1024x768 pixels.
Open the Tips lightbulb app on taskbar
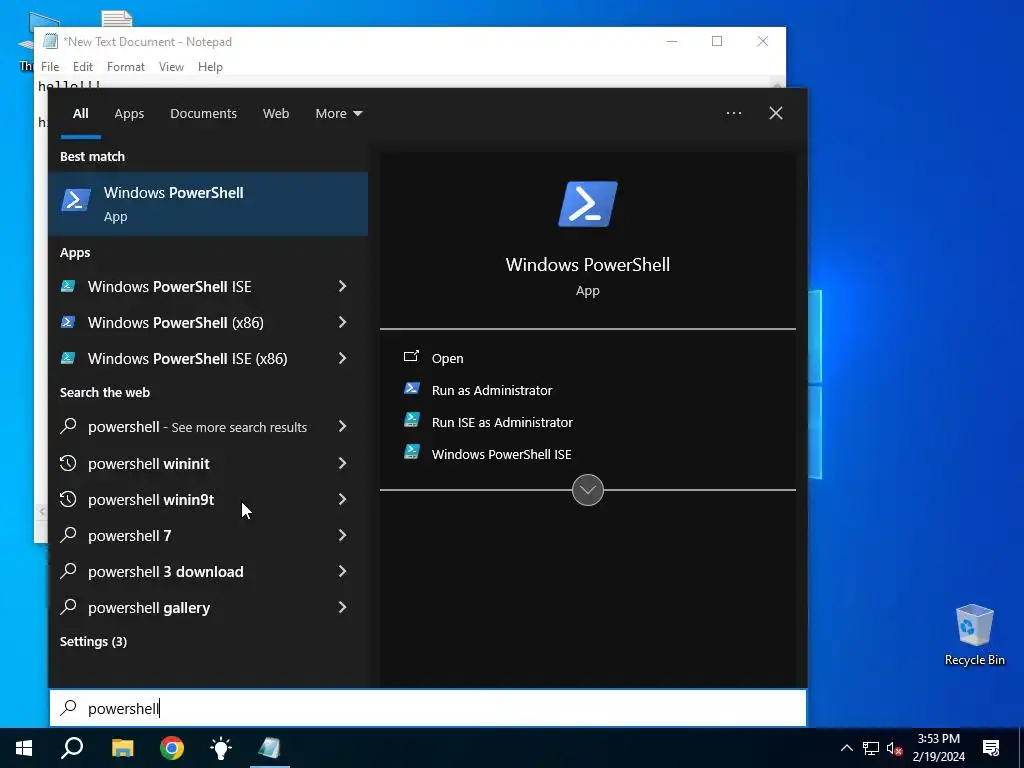point(221,748)
